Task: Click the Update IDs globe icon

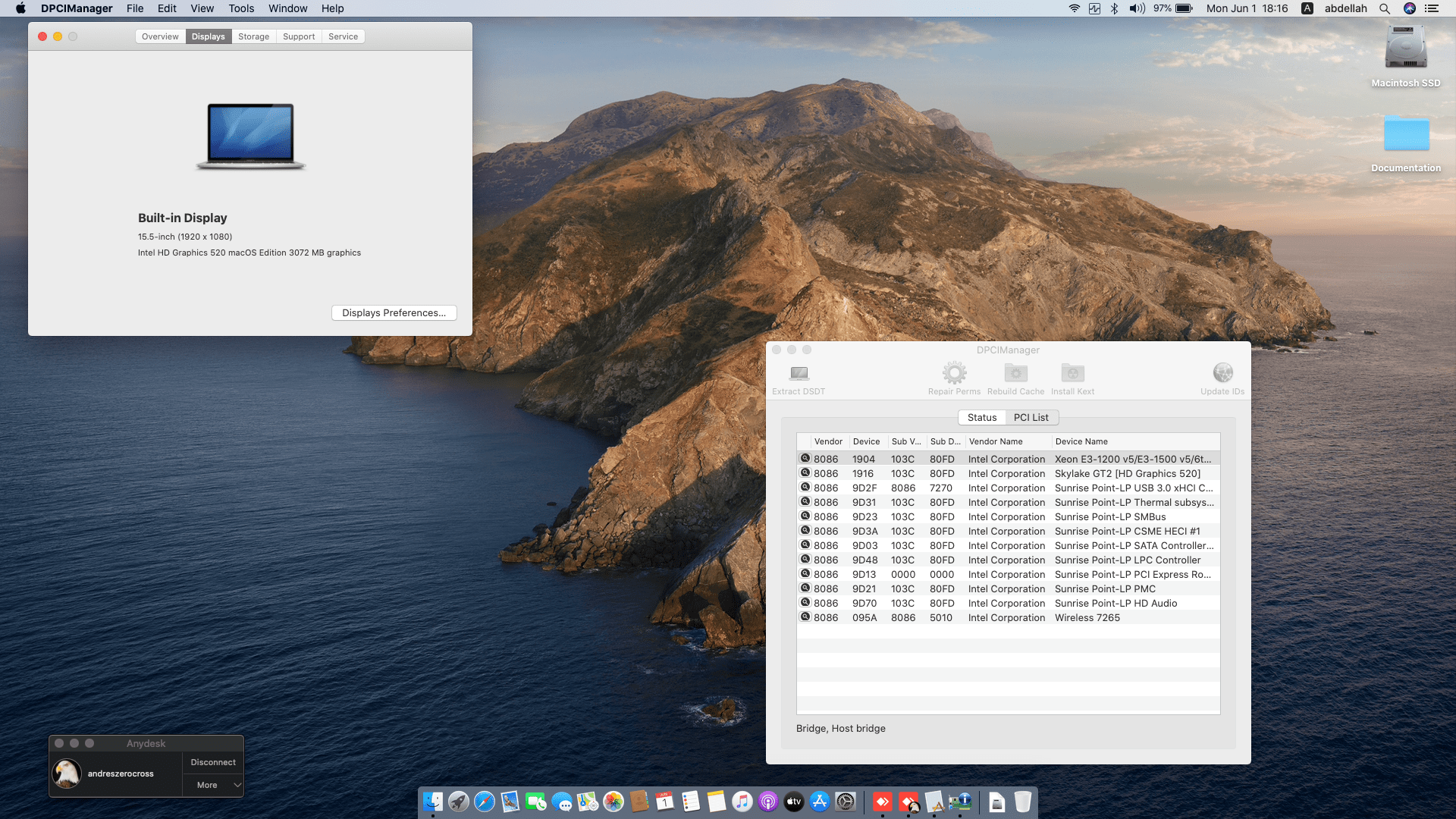Action: pos(1222,373)
